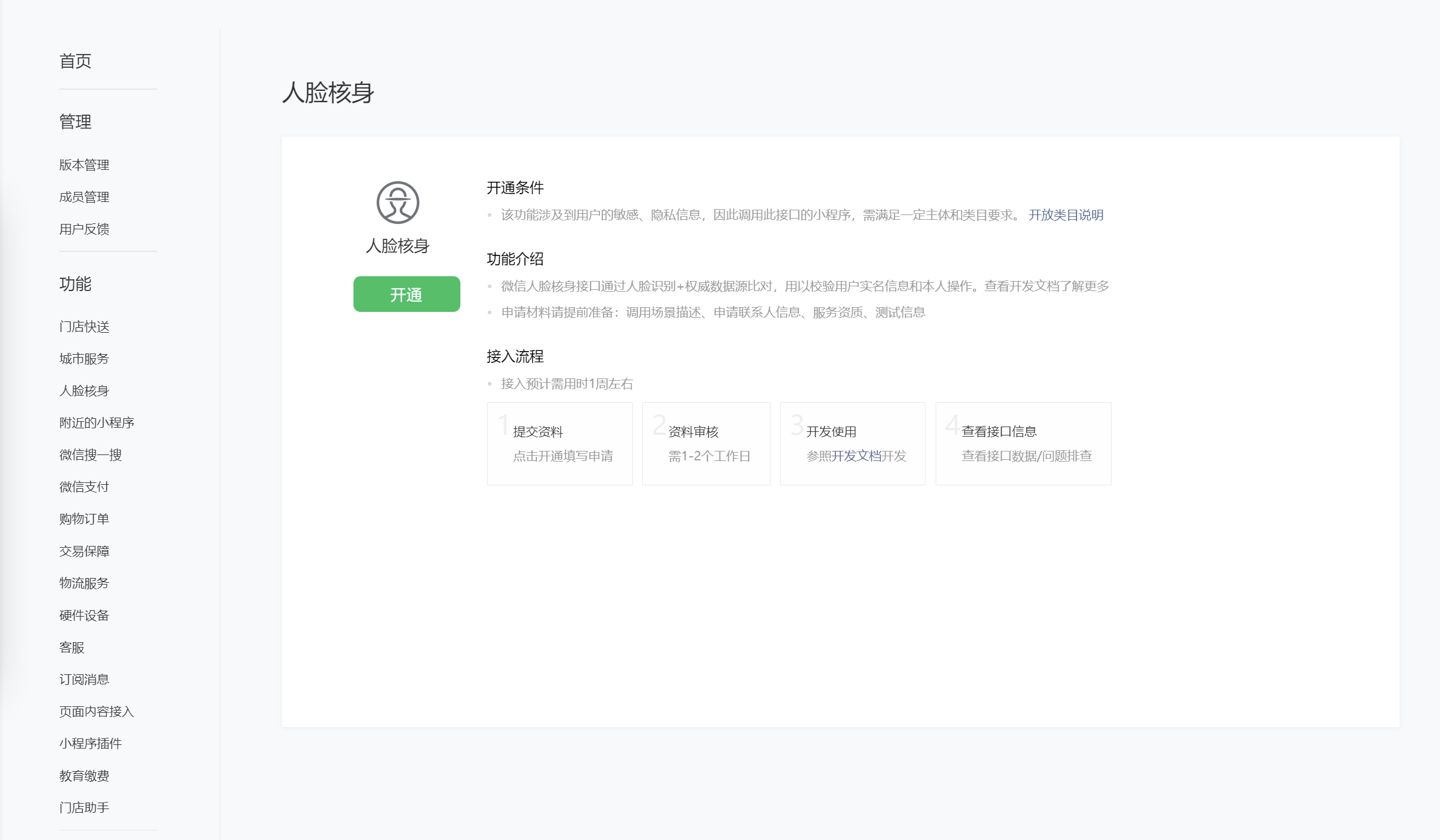Open 微信支付 in the sidebar
This screenshot has width=1440, height=840.
pyautogui.click(x=84, y=487)
